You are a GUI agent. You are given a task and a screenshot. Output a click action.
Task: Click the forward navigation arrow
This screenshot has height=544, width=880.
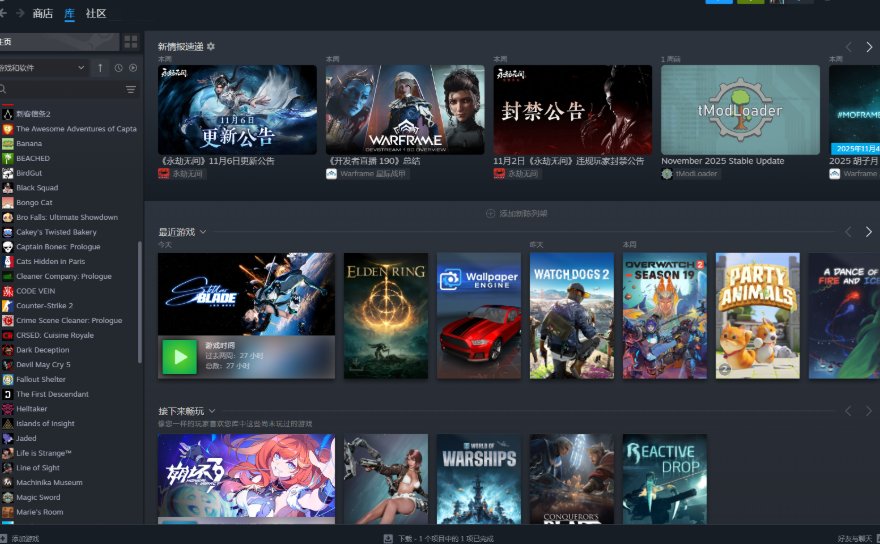point(20,13)
